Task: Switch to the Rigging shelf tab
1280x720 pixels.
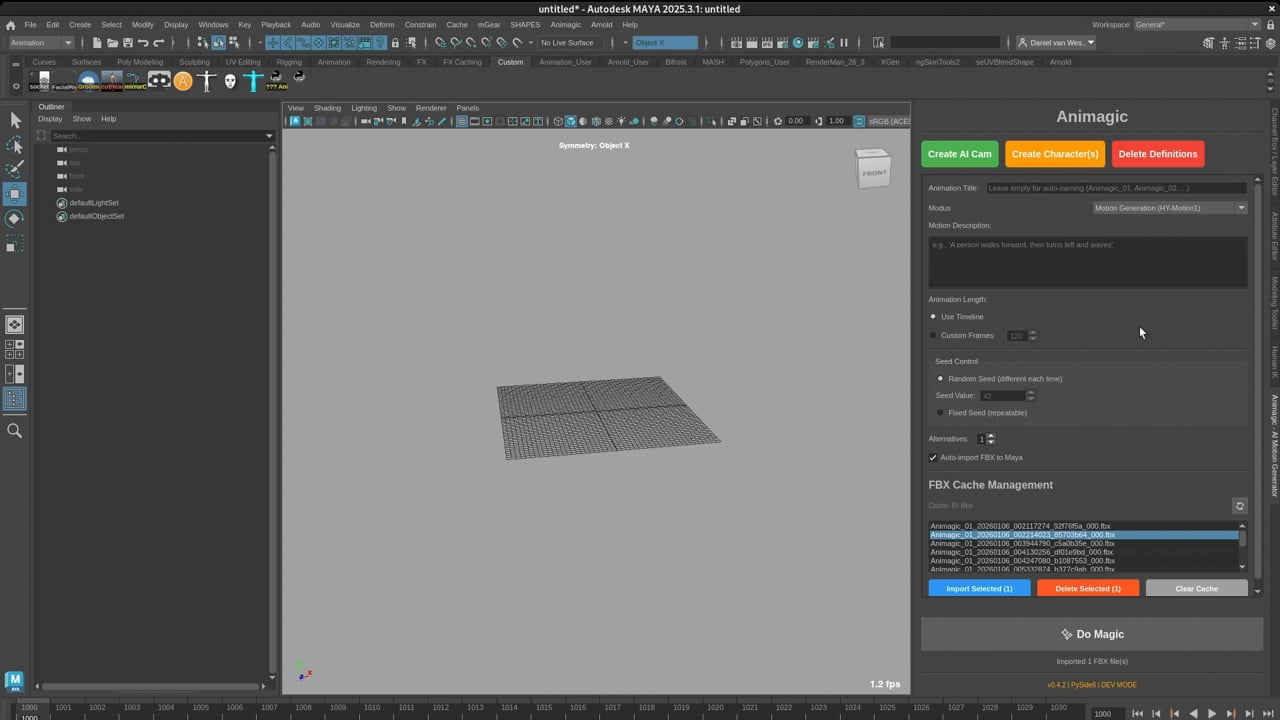Action: click(289, 62)
